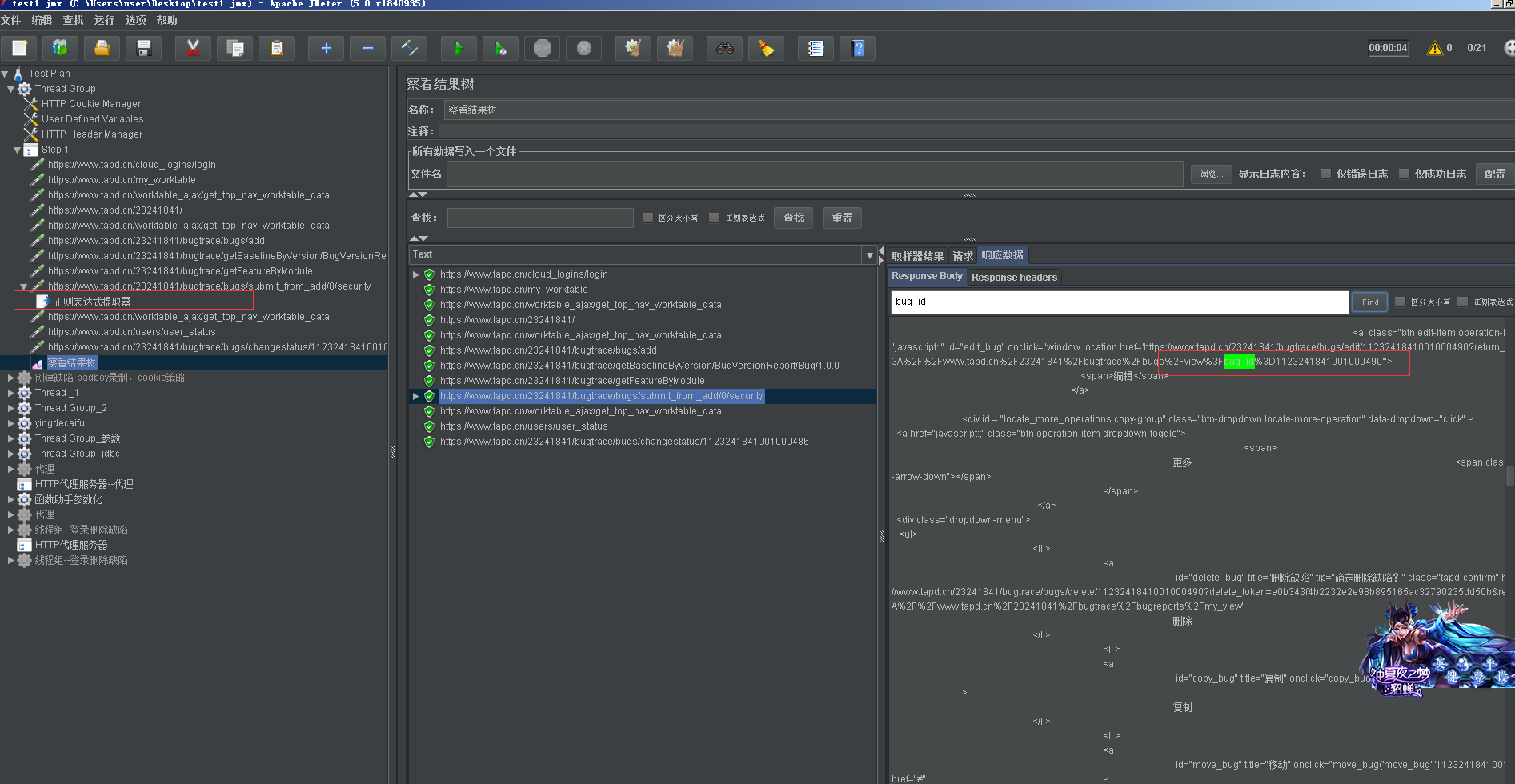Select the 察看结果树 node in test plan tree

pyautogui.click(x=72, y=362)
